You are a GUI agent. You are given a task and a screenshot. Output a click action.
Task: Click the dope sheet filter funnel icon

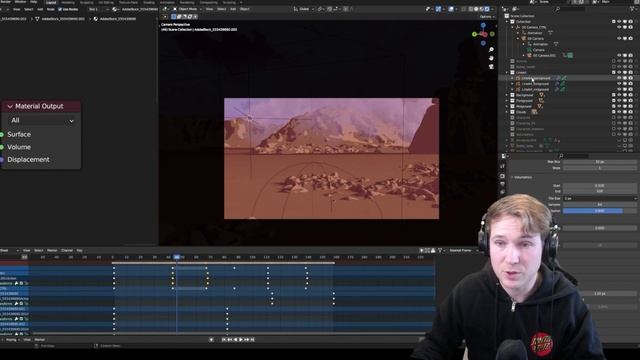pos(440,250)
